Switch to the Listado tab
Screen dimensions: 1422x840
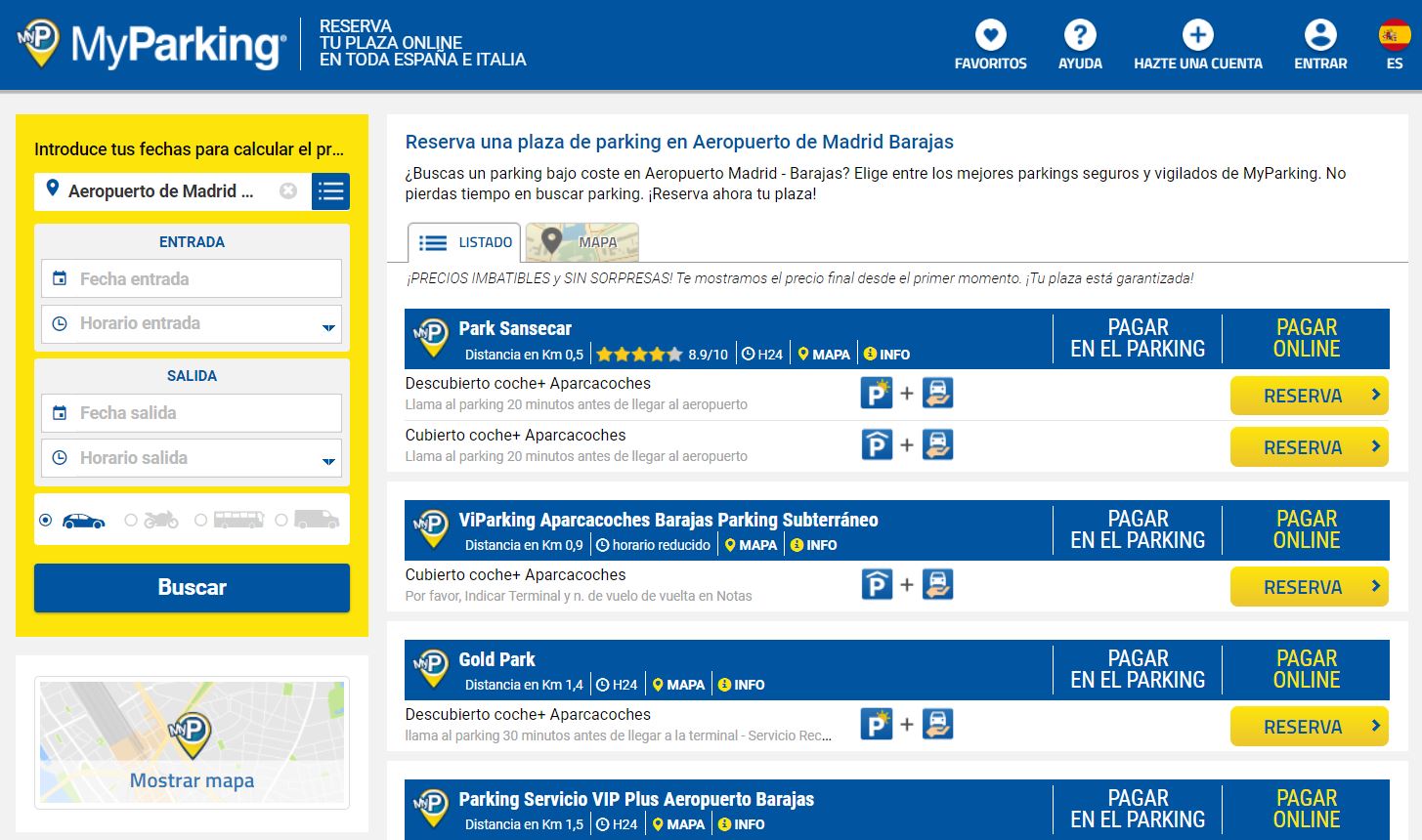(x=464, y=242)
